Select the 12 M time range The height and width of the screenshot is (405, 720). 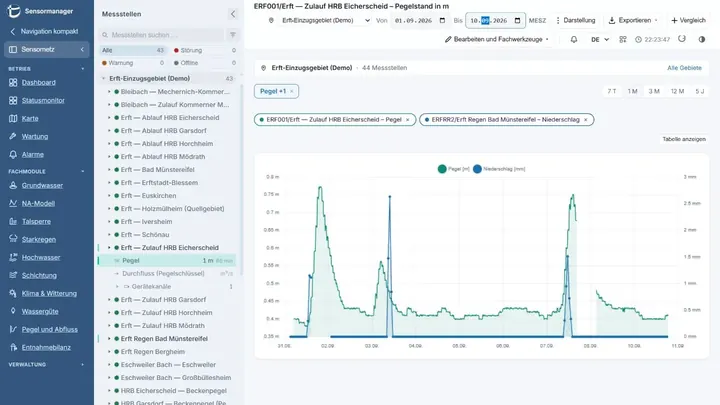[677, 91]
